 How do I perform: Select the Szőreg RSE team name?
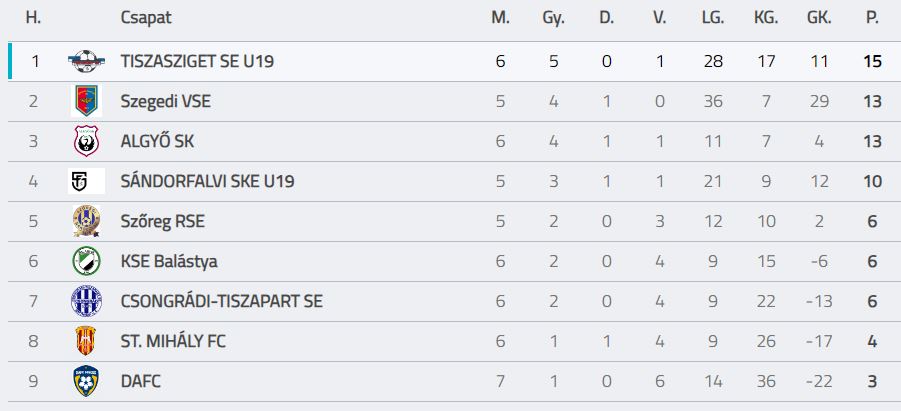162,221
